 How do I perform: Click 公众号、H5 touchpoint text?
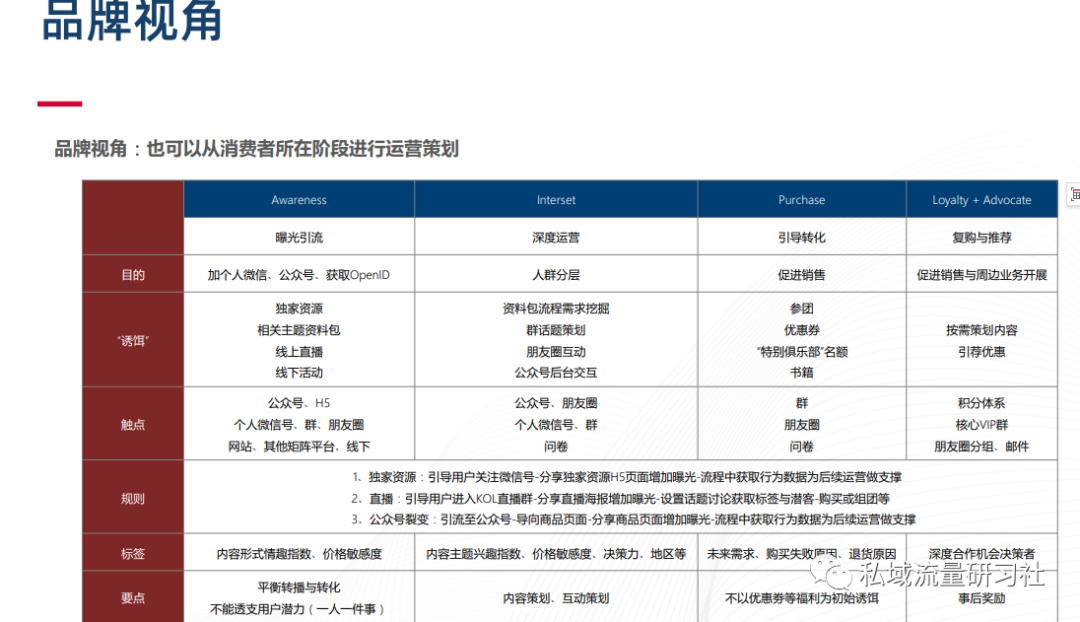[x=299, y=403]
